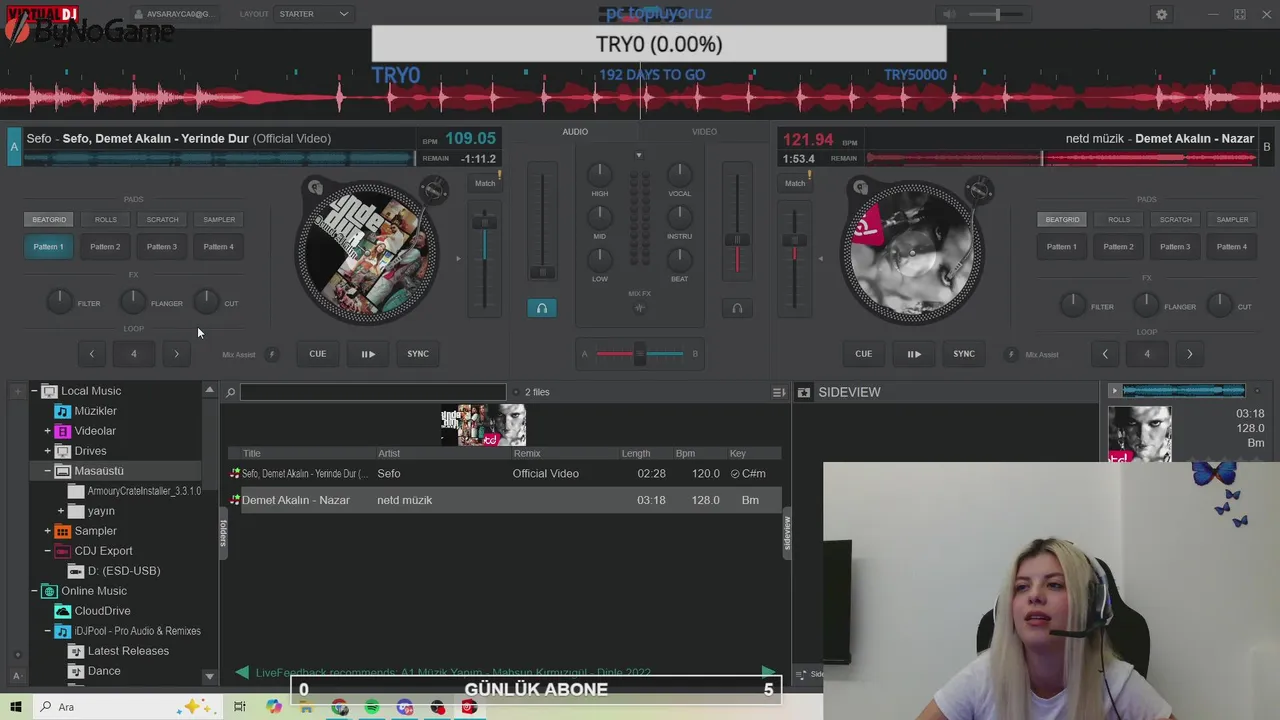1280x720 pixels.
Task: Trigger Pattern 3 pad on left deck
Action: (x=162, y=247)
